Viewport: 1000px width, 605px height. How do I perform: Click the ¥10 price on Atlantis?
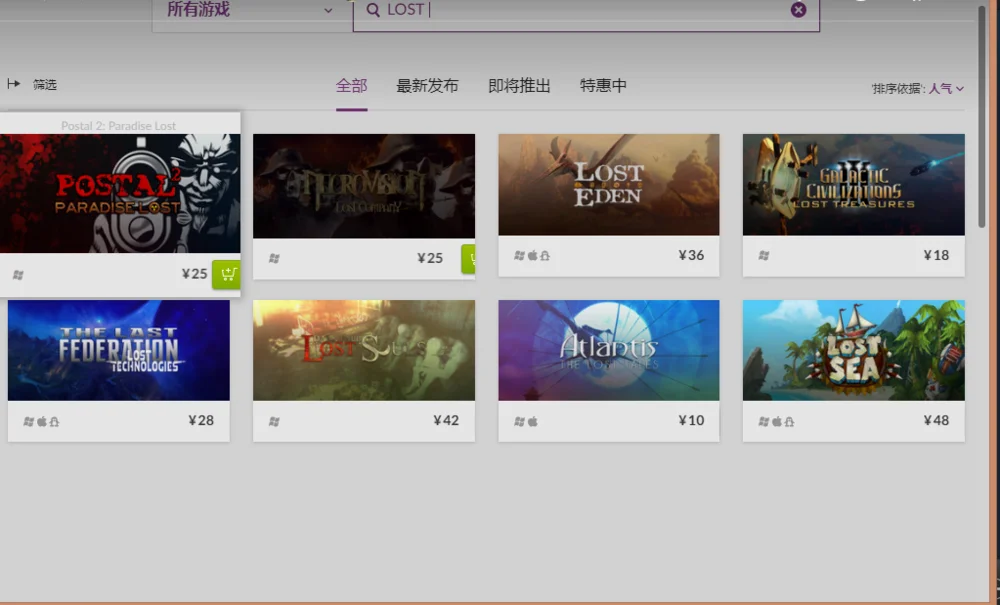pyautogui.click(x=691, y=420)
